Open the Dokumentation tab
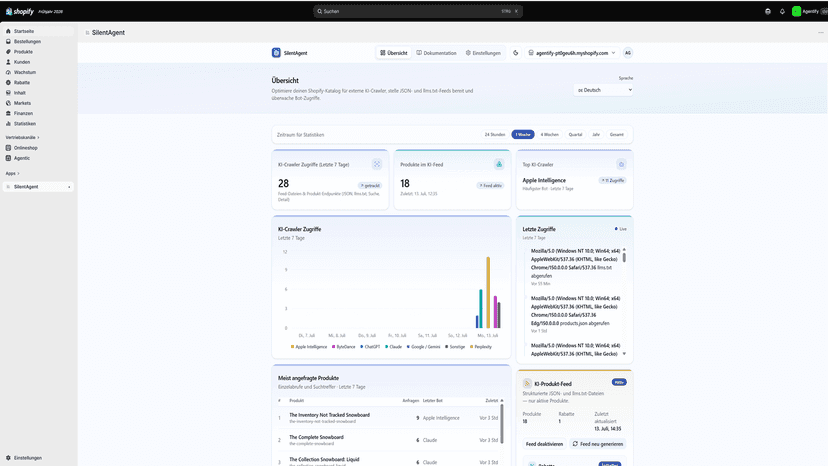828x466 pixels. tap(436, 53)
